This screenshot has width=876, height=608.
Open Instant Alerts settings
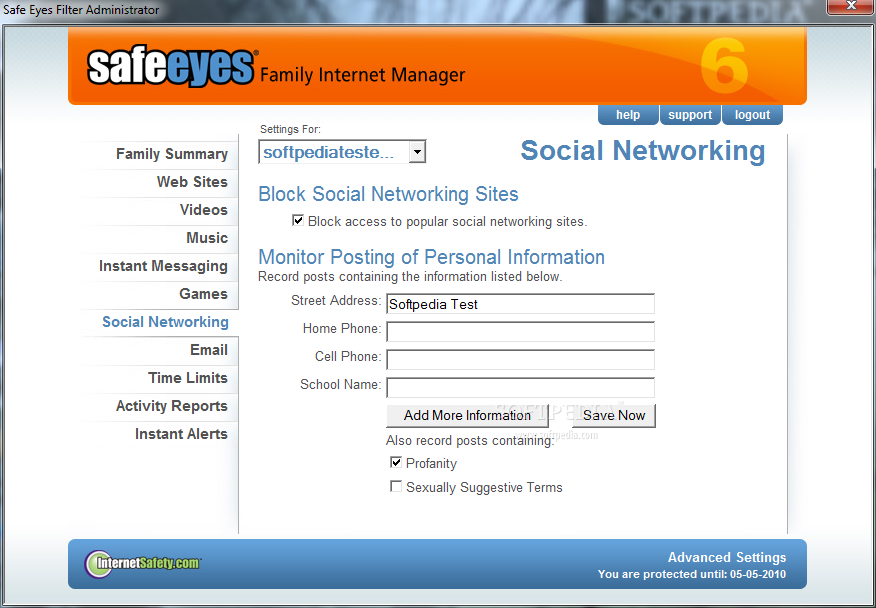181,434
